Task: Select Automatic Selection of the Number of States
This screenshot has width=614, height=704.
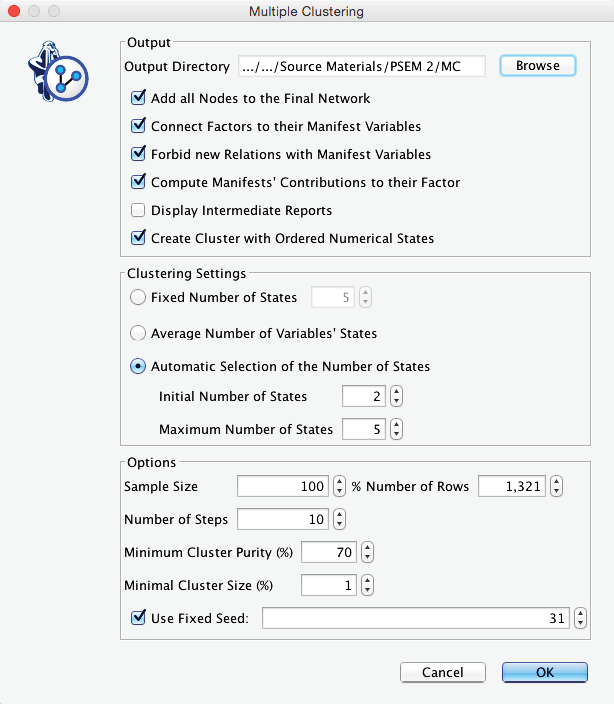Action: click(x=139, y=367)
